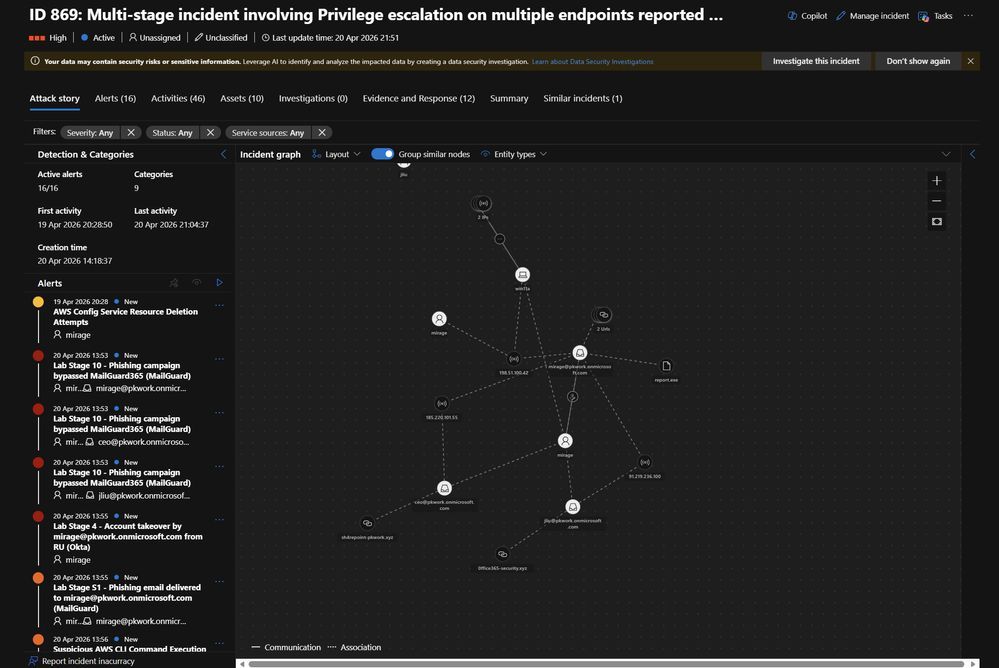Open Evidence and Response (12) tab
The width and height of the screenshot is (999, 668).
click(419, 98)
